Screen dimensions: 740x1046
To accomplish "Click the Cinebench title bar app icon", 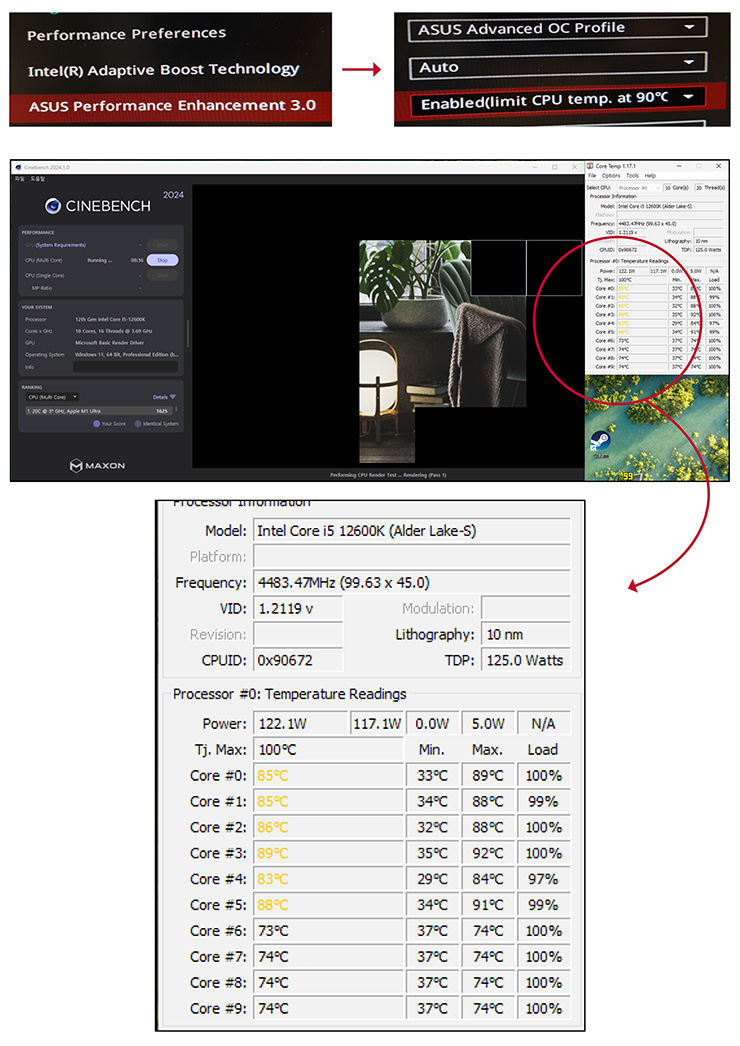I will [x=18, y=166].
